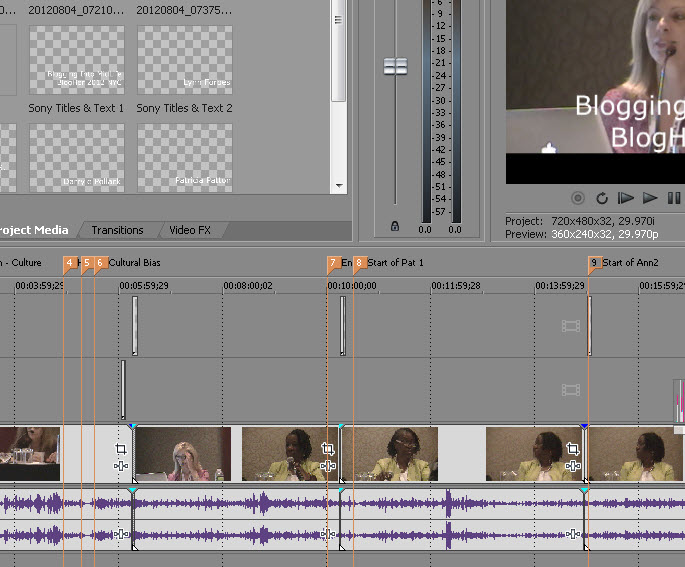
Task: Open Event FX on video clip ending near 00:05:59;29
Action: pyautogui.click(x=121, y=466)
